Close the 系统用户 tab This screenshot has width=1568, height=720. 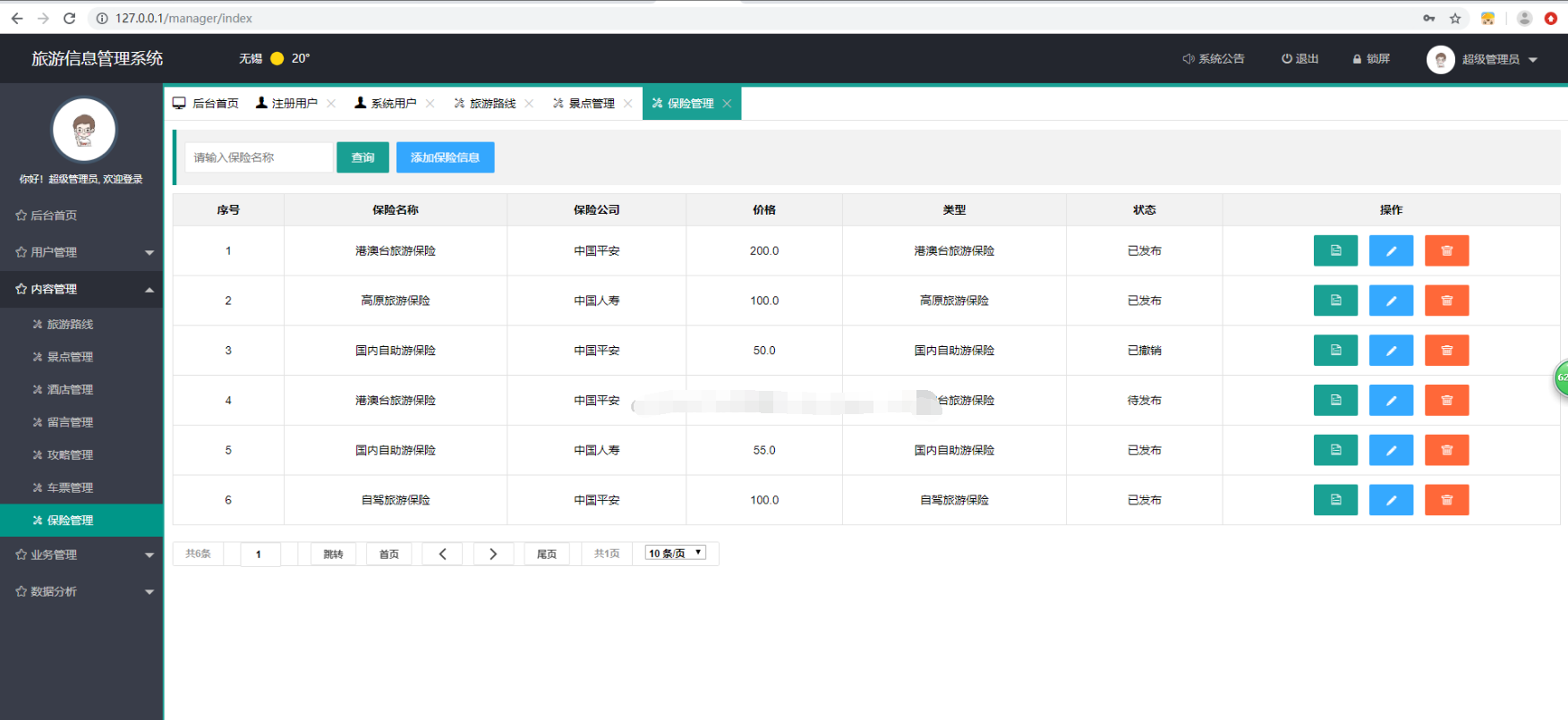tap(430, 104)
